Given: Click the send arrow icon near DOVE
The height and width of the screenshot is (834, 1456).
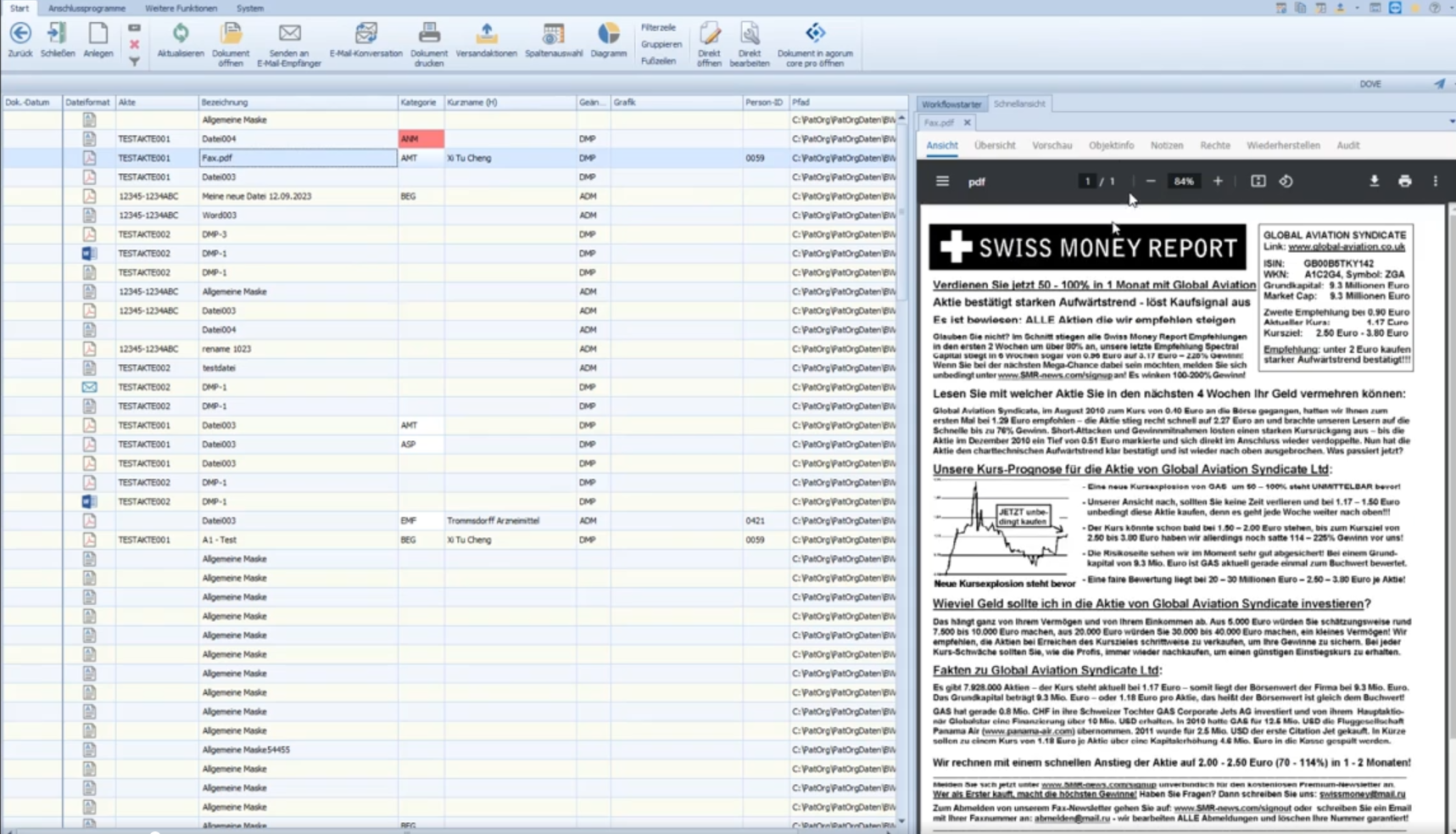Looking at the screenshot, I should coord(1439,83).
